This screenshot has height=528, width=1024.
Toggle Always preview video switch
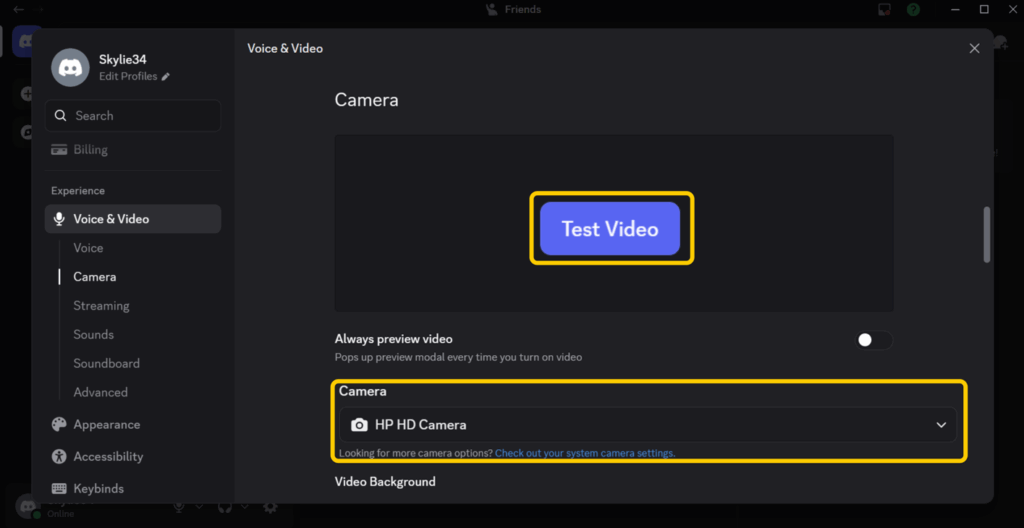point(874,340)
